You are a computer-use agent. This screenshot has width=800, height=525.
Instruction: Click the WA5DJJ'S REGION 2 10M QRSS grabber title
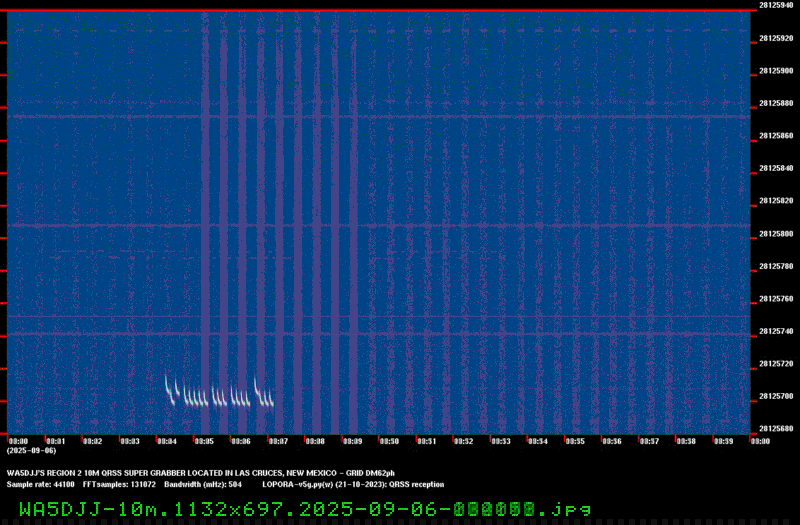(201, 473)
